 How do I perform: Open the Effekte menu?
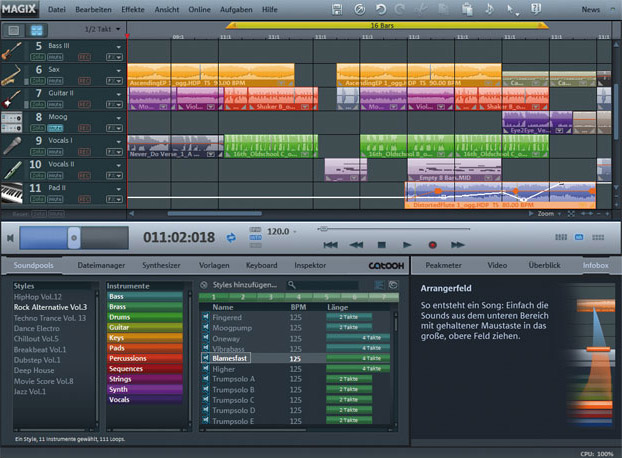[x=132, y=9]
